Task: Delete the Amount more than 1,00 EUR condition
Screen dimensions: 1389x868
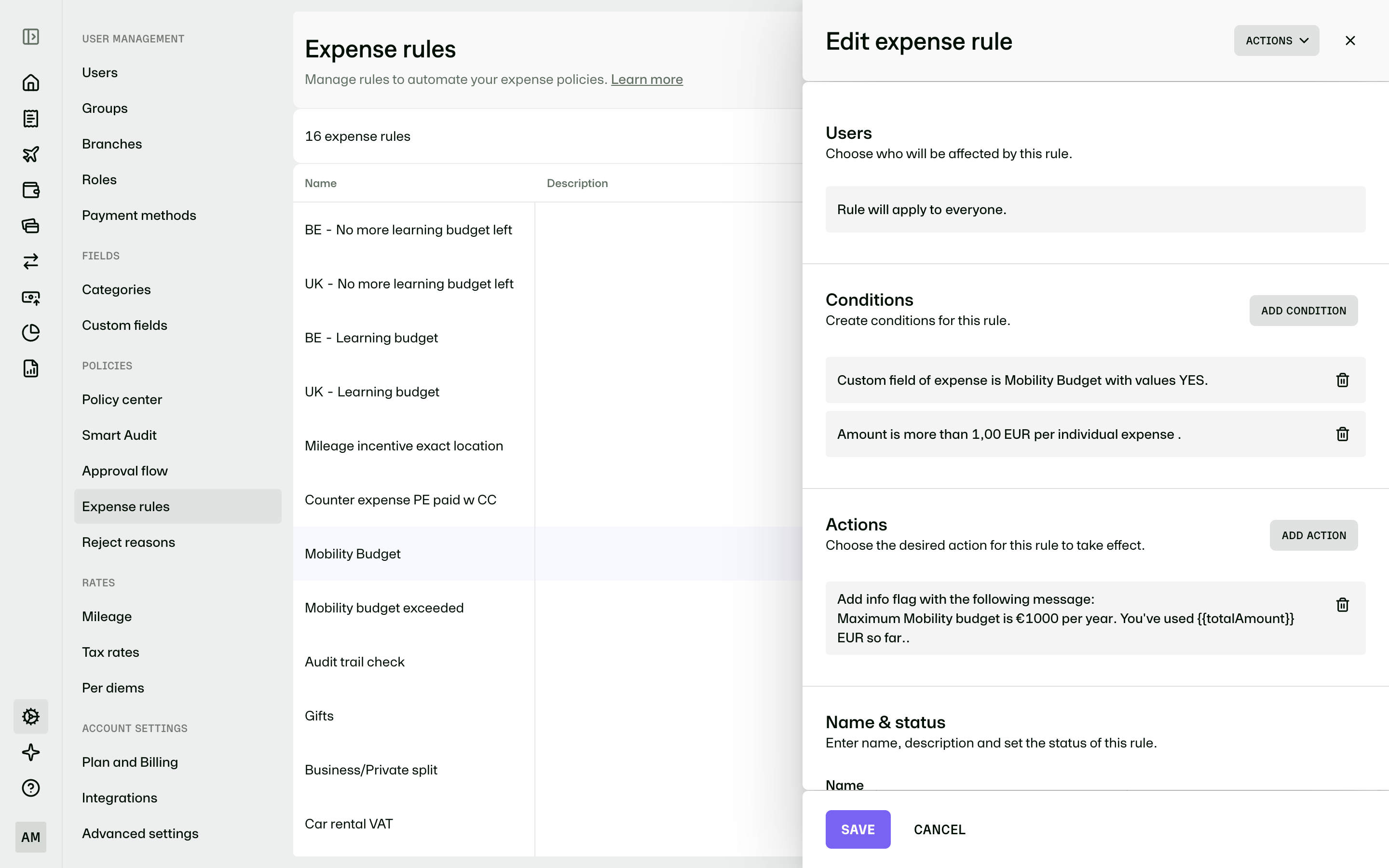Action: tap(1343, 434)
